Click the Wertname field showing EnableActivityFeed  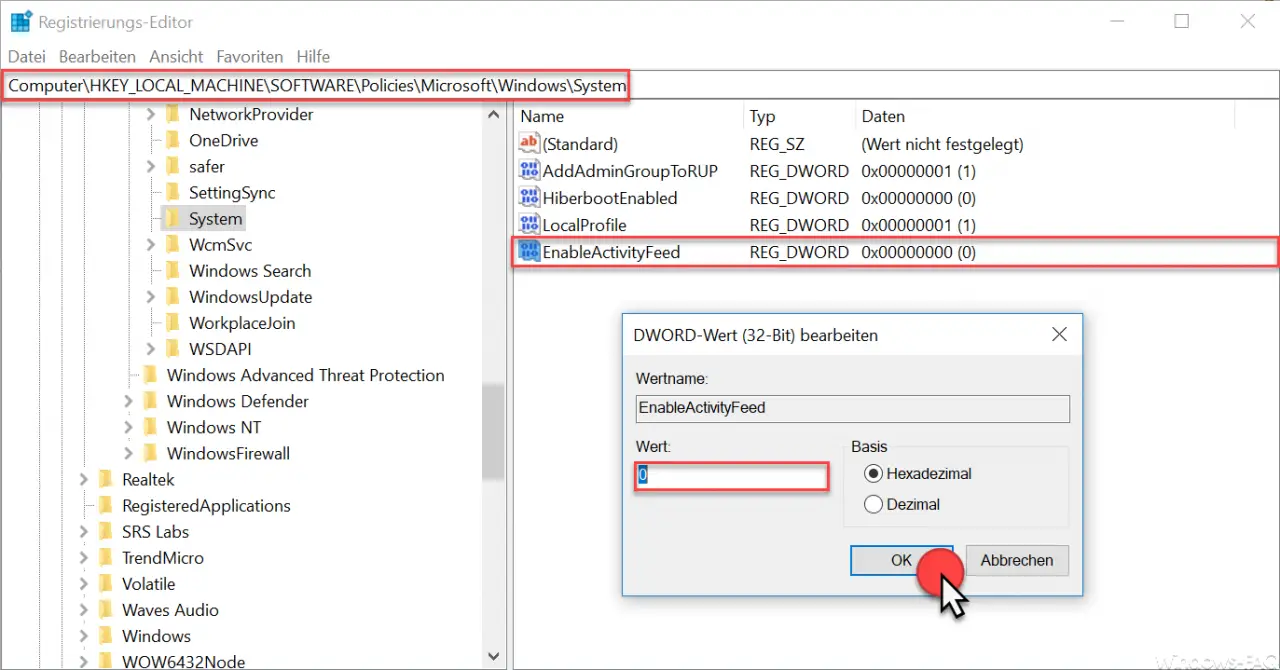click(x=853, y=408)
